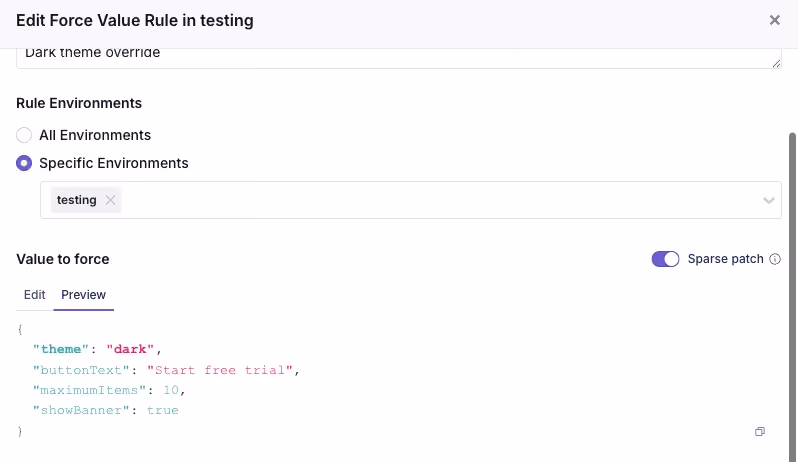
Task: Click the "maximumItems" key in preview
Action: pos(89,390)
